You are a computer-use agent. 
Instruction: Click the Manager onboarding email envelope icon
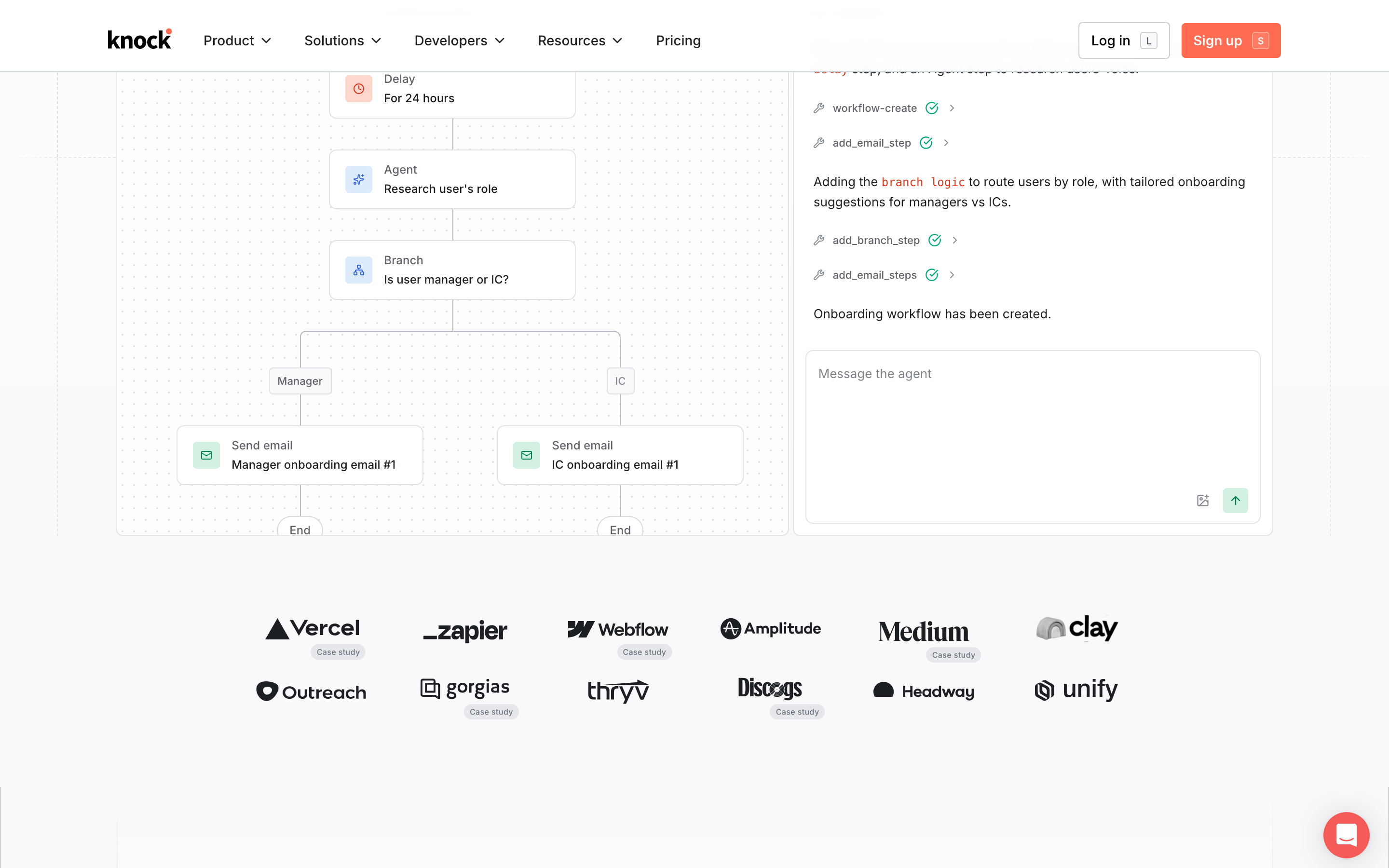[206, 455]
